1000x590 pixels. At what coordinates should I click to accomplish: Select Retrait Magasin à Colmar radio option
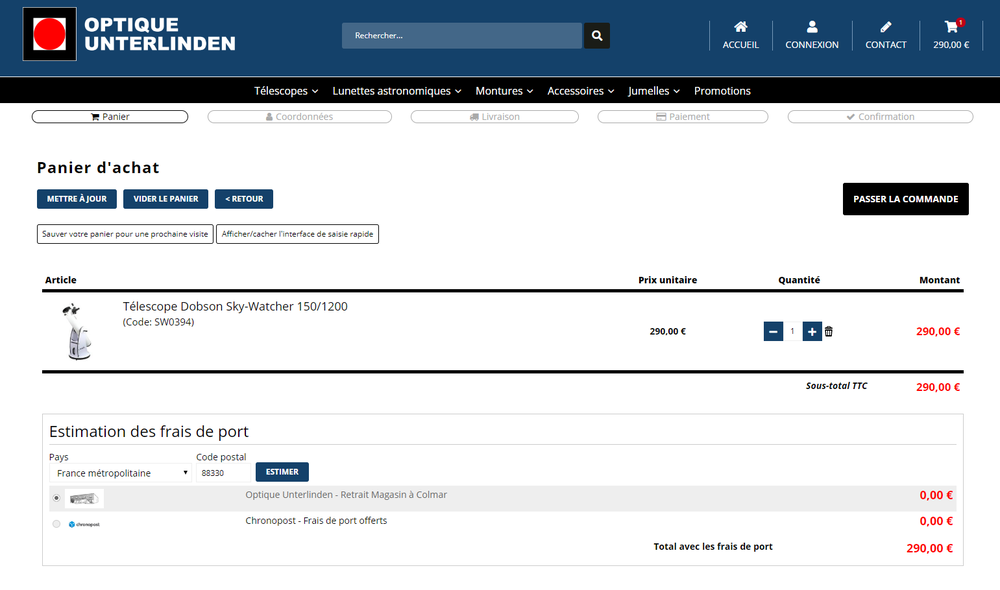tap(56, 498)
